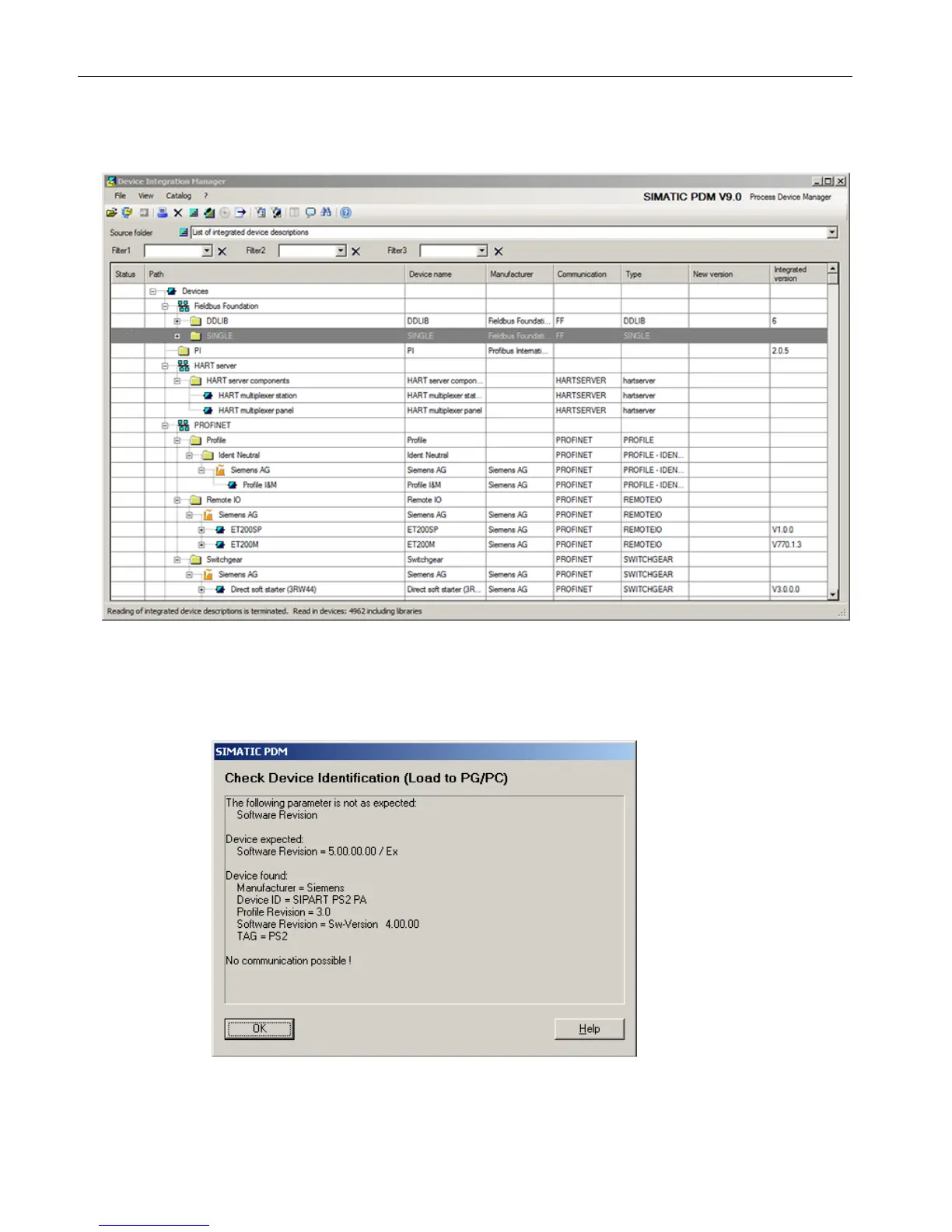Click the Profile I&M device icon
Viewport: 952px width, 1232px height.
[232, 485]
